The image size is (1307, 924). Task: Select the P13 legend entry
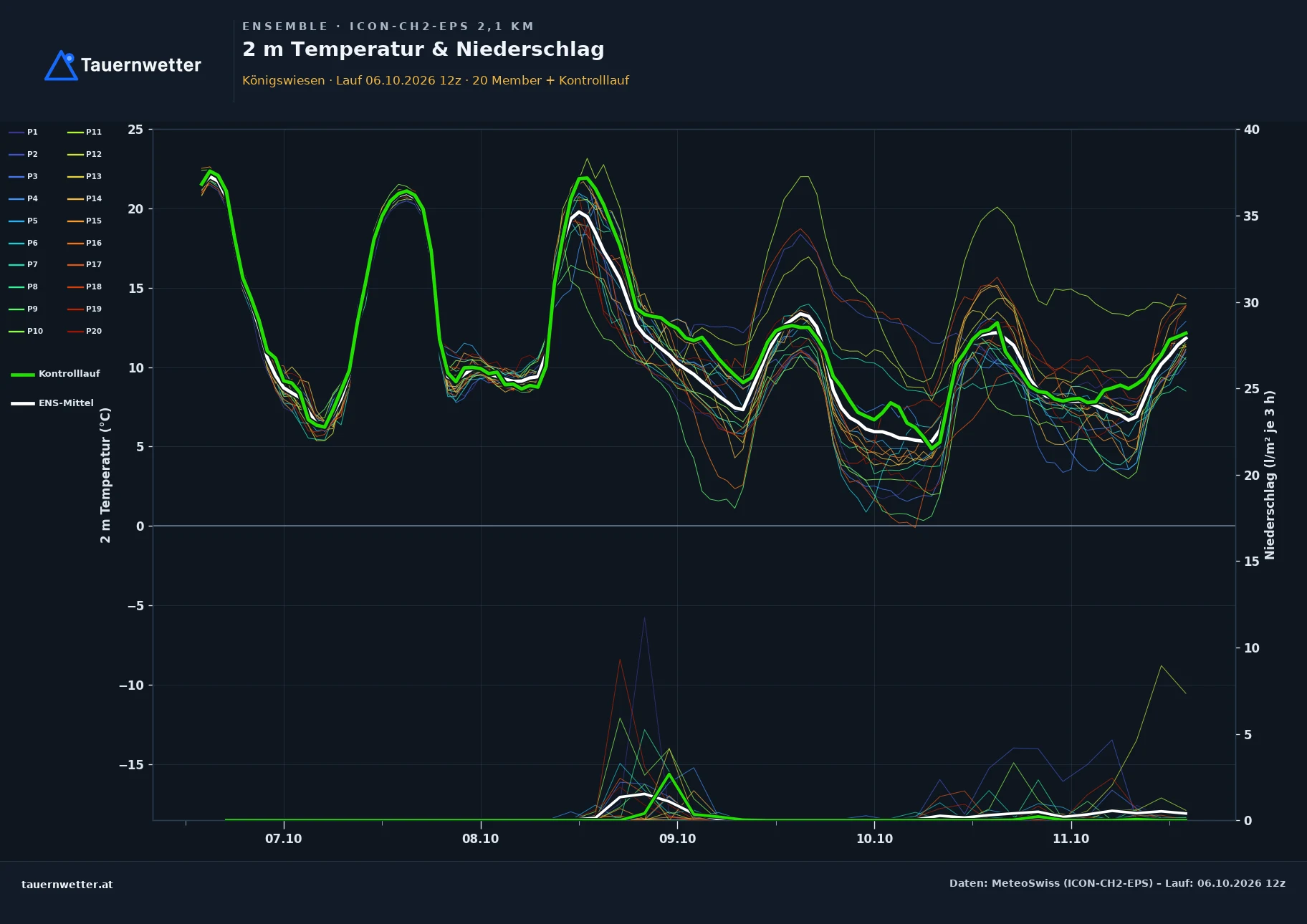(85, 176)
